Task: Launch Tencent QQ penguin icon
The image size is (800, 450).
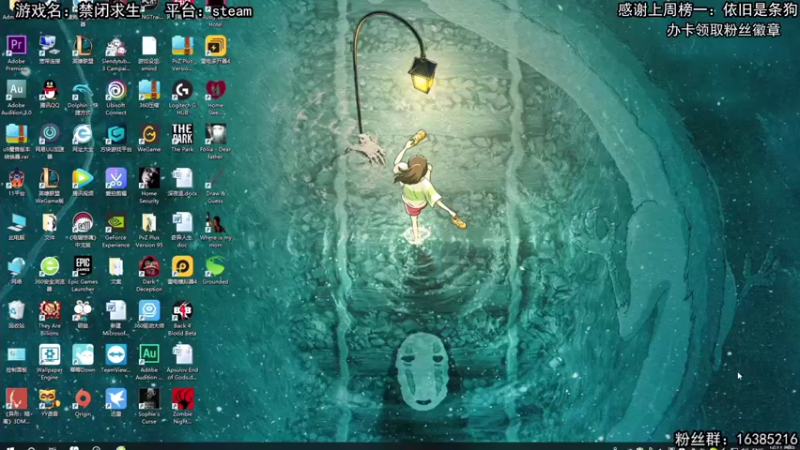Action: point(49,90)
